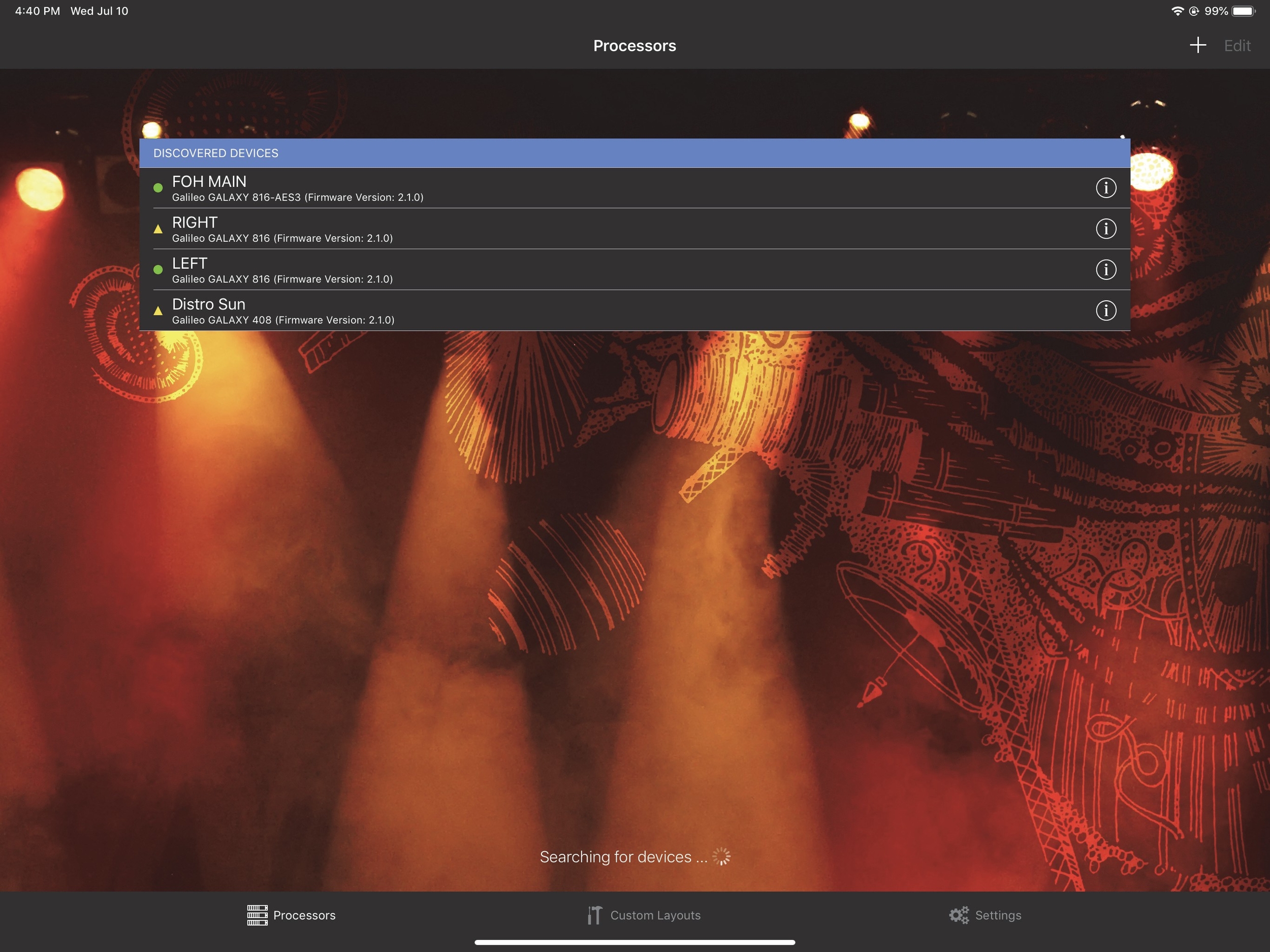Image resolution: width=1270 pixels, height=952 pixels.
Task: Connect to the LEFT device entry
Action: (x=574, y=269)
